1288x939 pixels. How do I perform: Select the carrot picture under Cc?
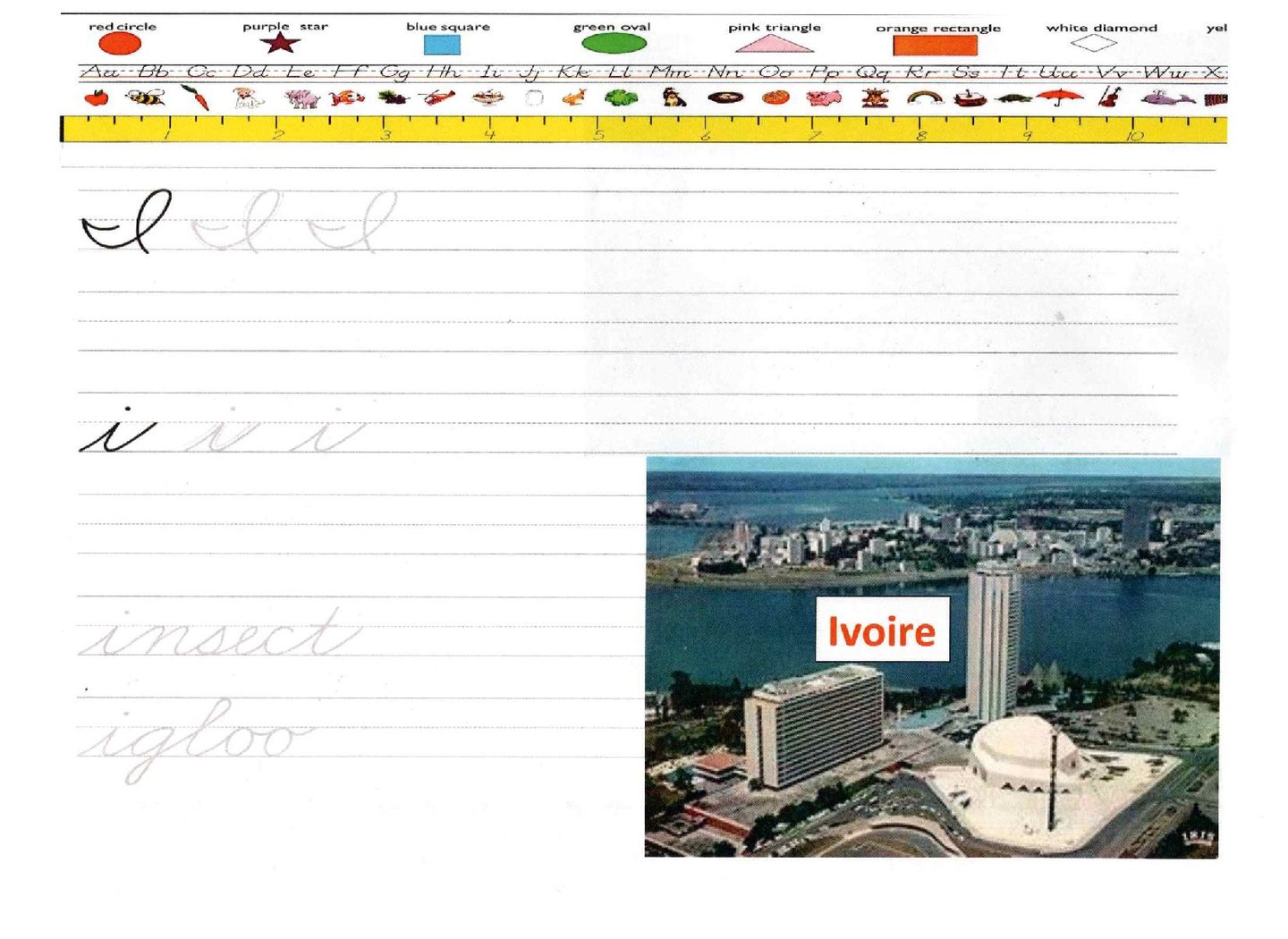pos(195,97)
